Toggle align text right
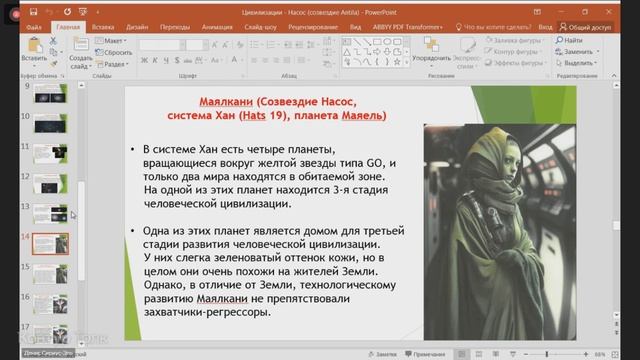This screenshot has width=640, height=360. (276, 60)
